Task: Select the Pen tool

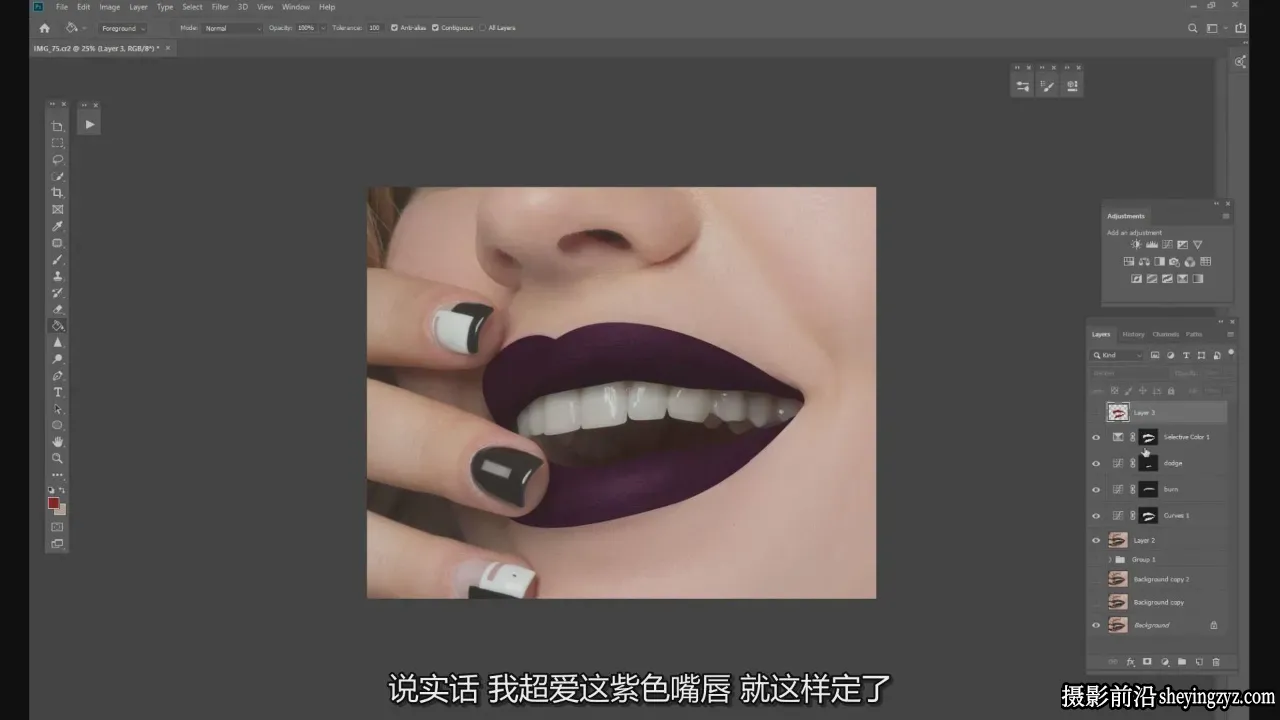Action: click(58, 376)
